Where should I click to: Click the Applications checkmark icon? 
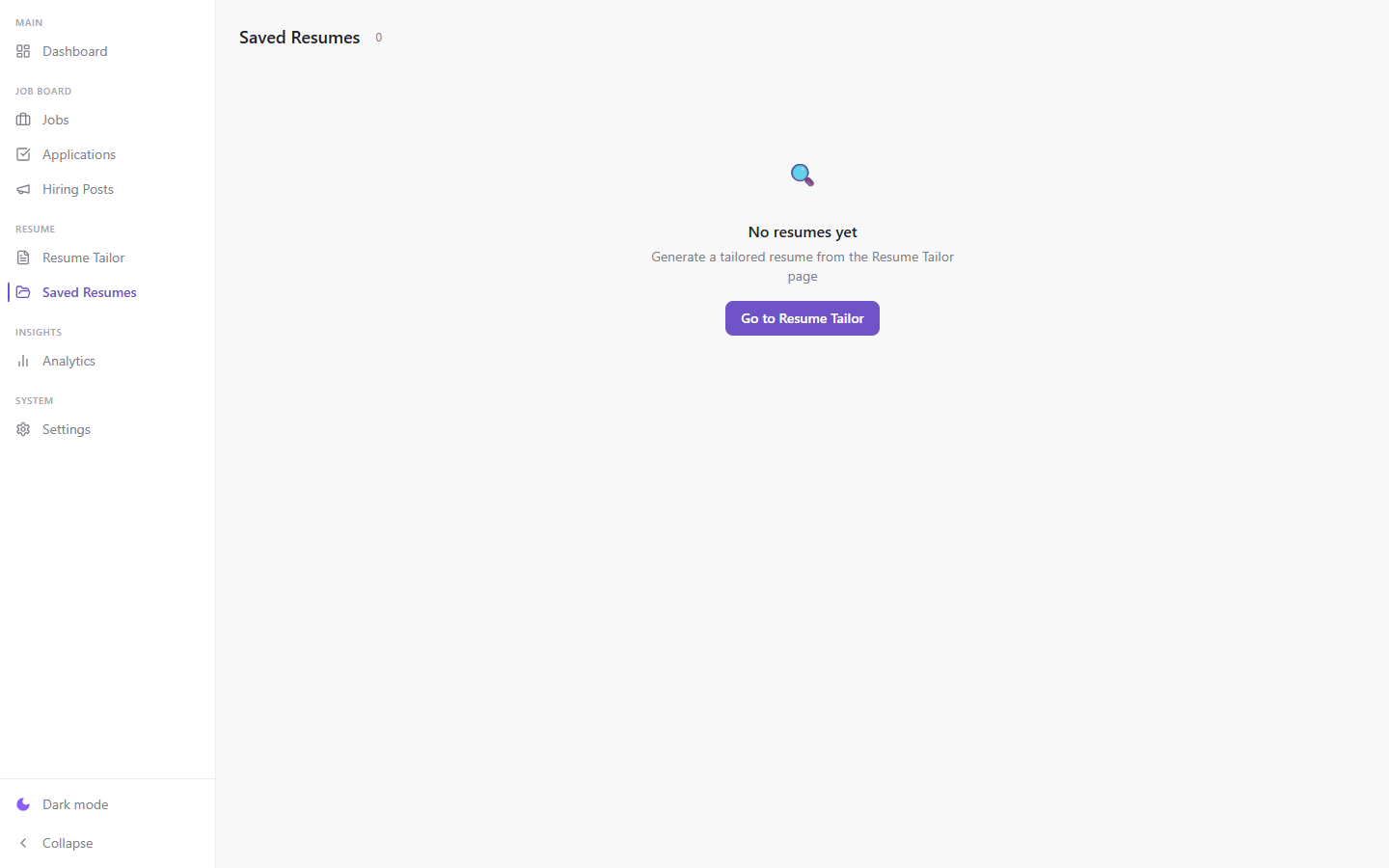(x=23, y=154)
